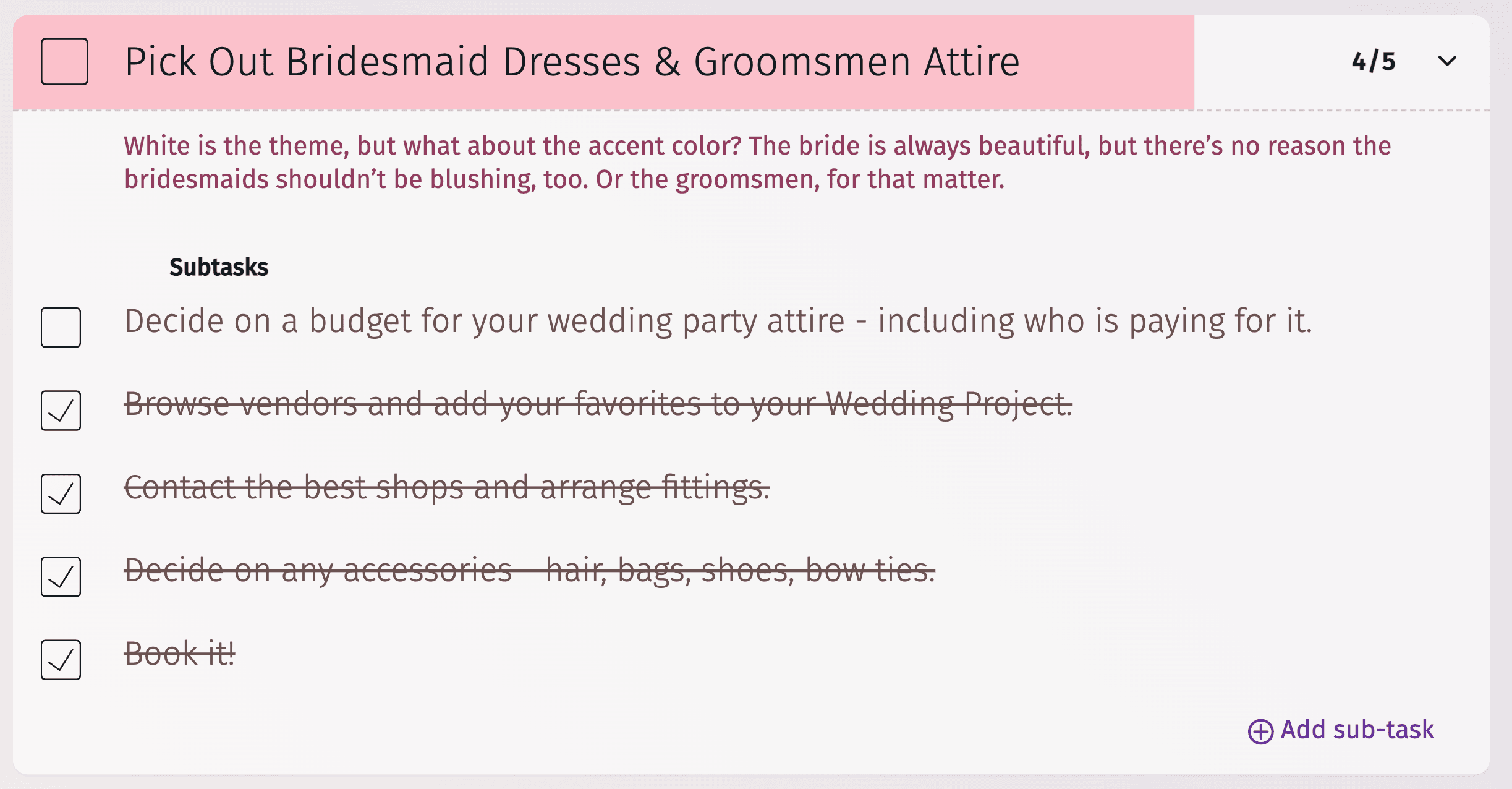Click the pink accent color description text
This screenshot has height=789, width=1512.
pyautogui.click(x=757, y=163)
